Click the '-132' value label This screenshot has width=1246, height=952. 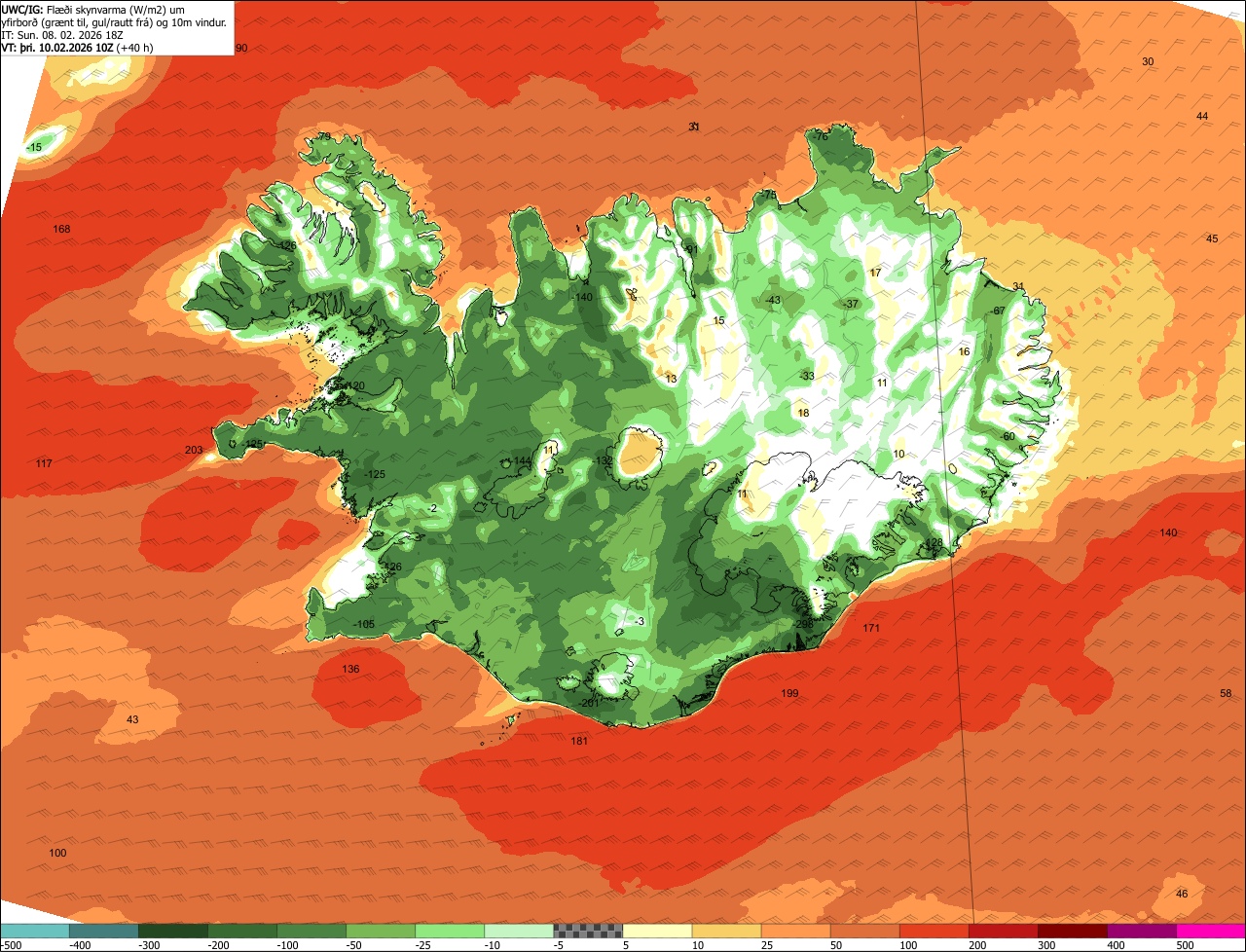coord(604,460)
